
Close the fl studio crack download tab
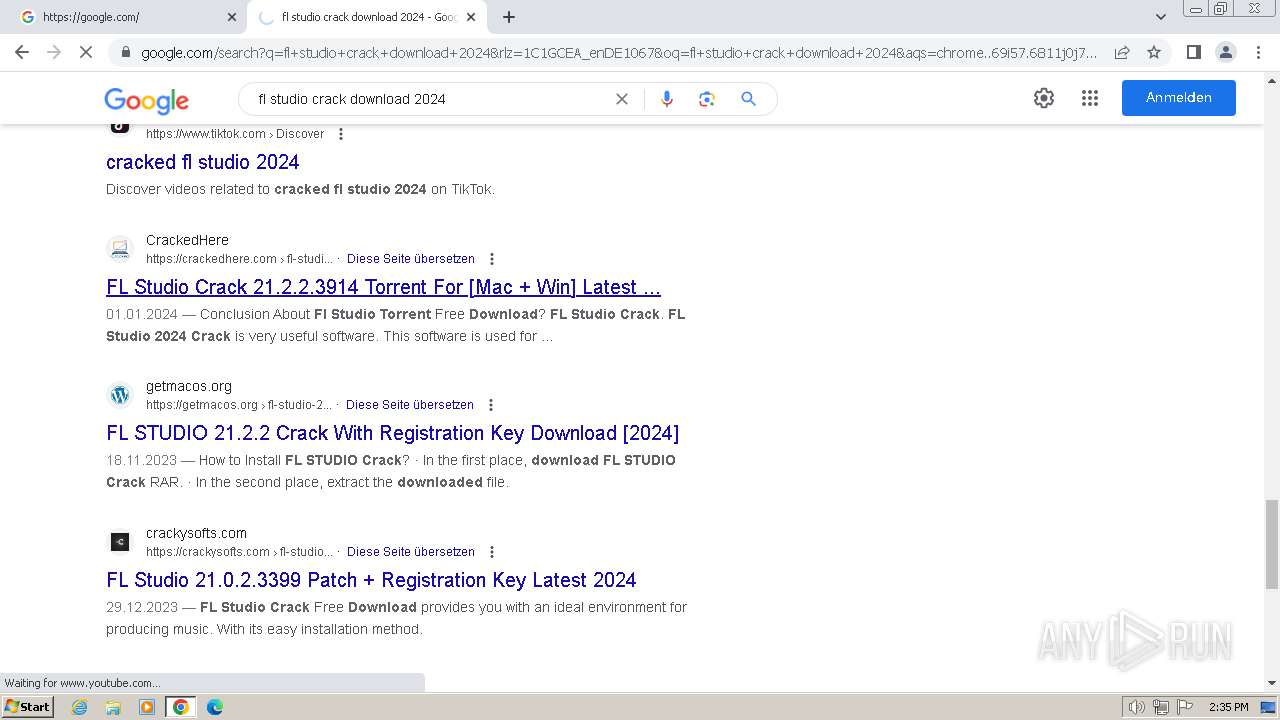[471, 17]
